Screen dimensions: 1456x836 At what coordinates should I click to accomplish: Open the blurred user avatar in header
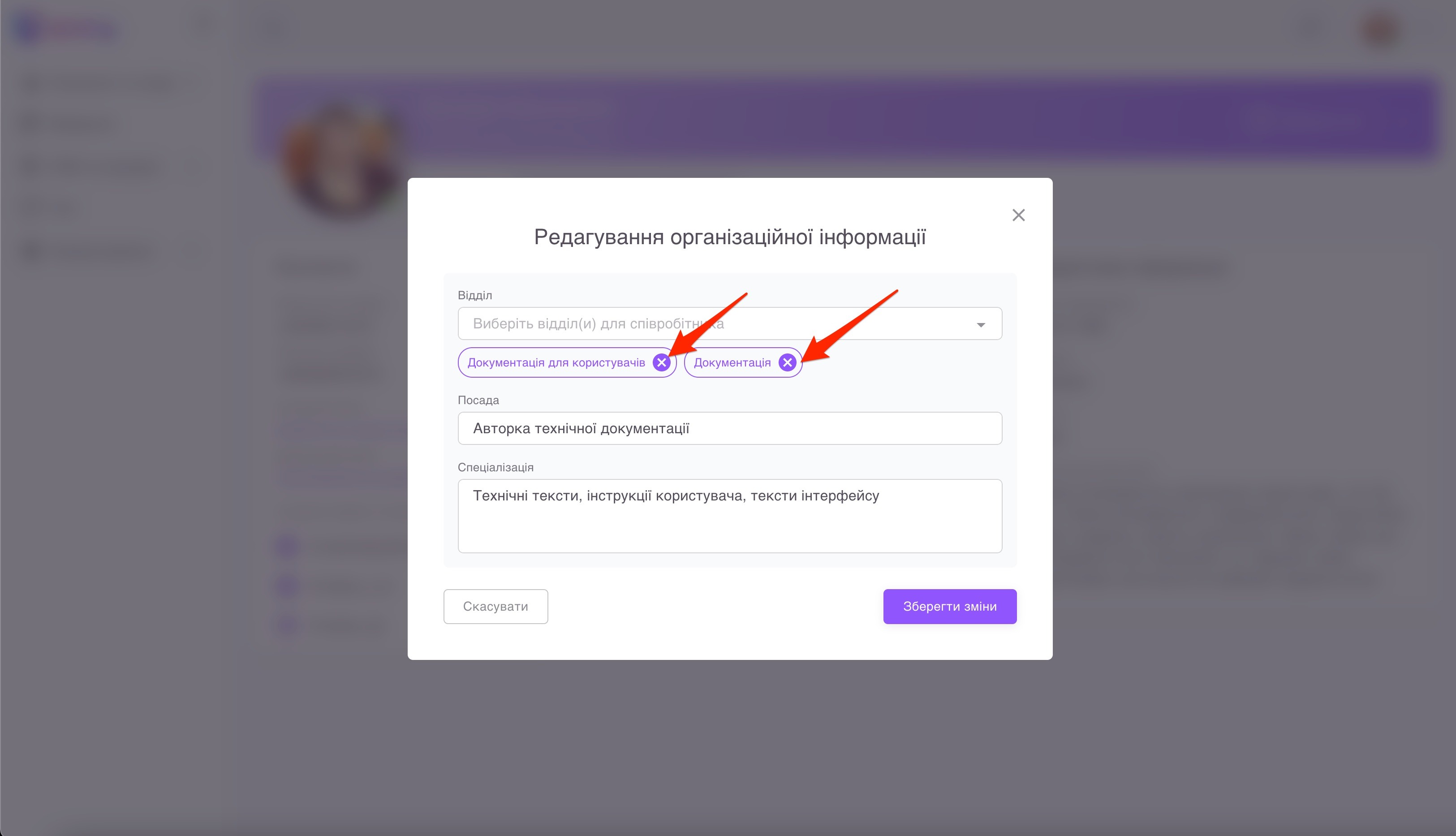pyautogui.click(x=1380, y=29)
